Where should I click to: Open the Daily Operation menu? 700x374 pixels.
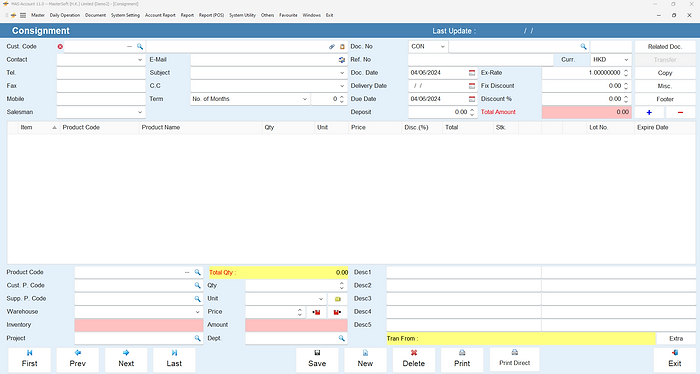(x=65, y=15)
